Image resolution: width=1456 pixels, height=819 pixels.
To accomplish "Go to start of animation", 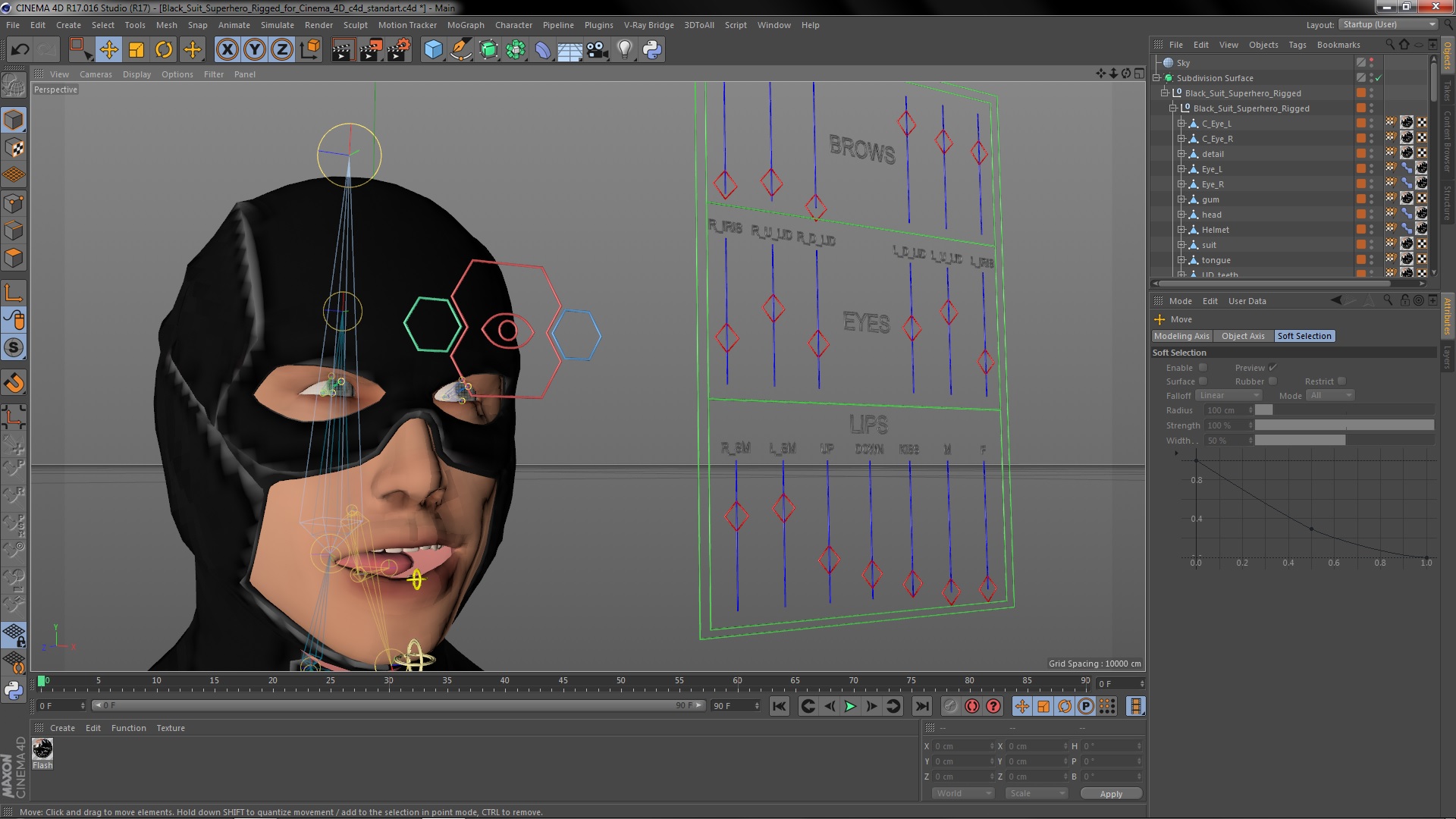I will click(779, 707).
